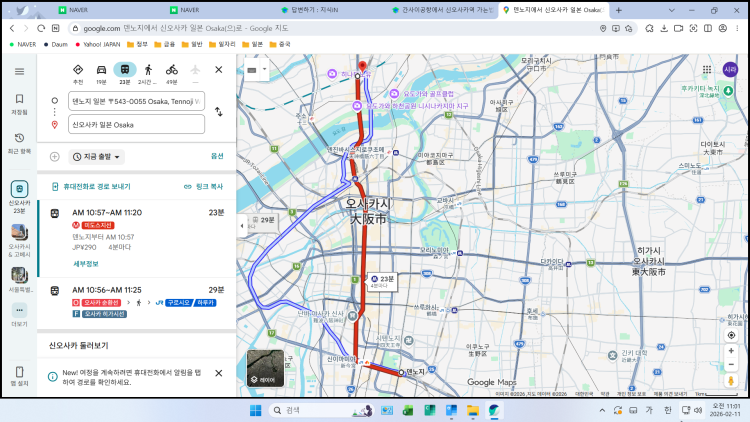Open the Google Maps hamburger menu

coord(19,71)
